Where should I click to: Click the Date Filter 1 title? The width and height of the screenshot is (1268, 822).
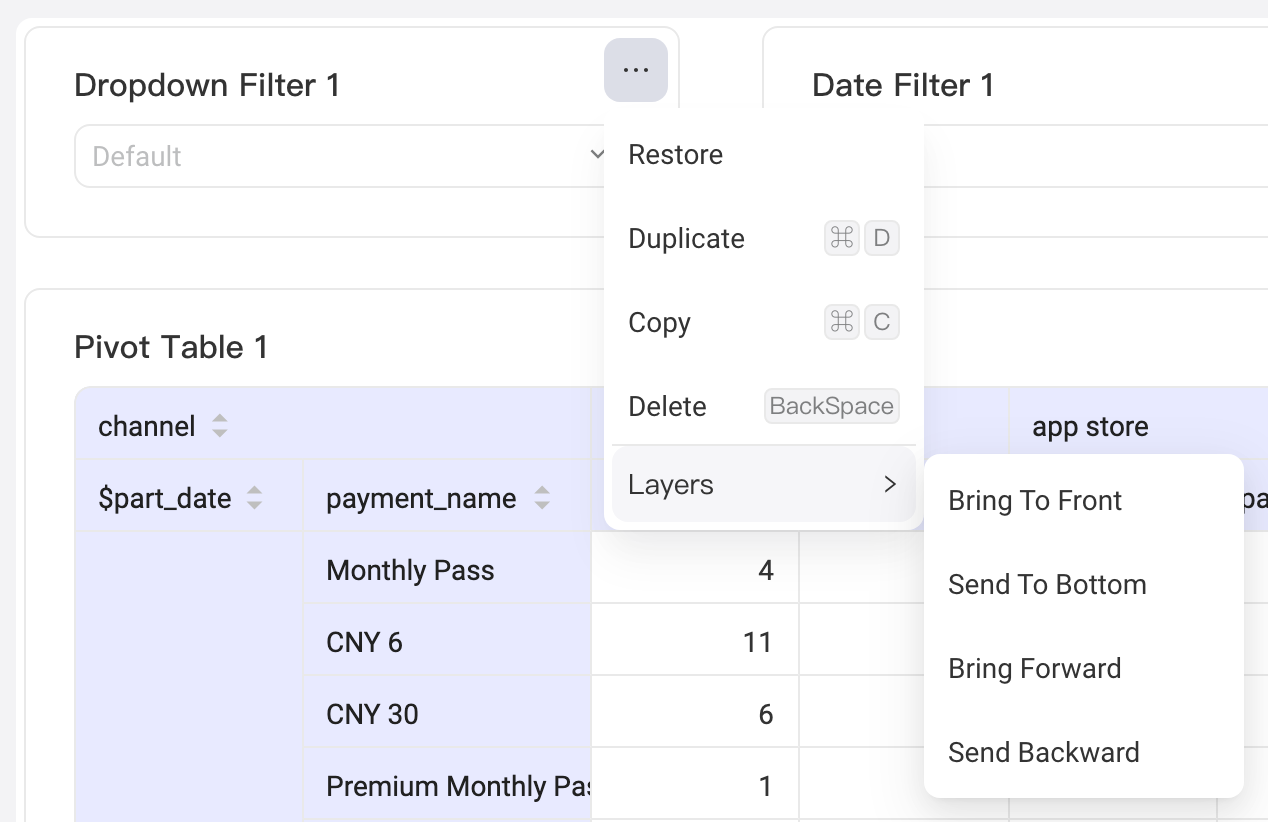coord(903,86)
